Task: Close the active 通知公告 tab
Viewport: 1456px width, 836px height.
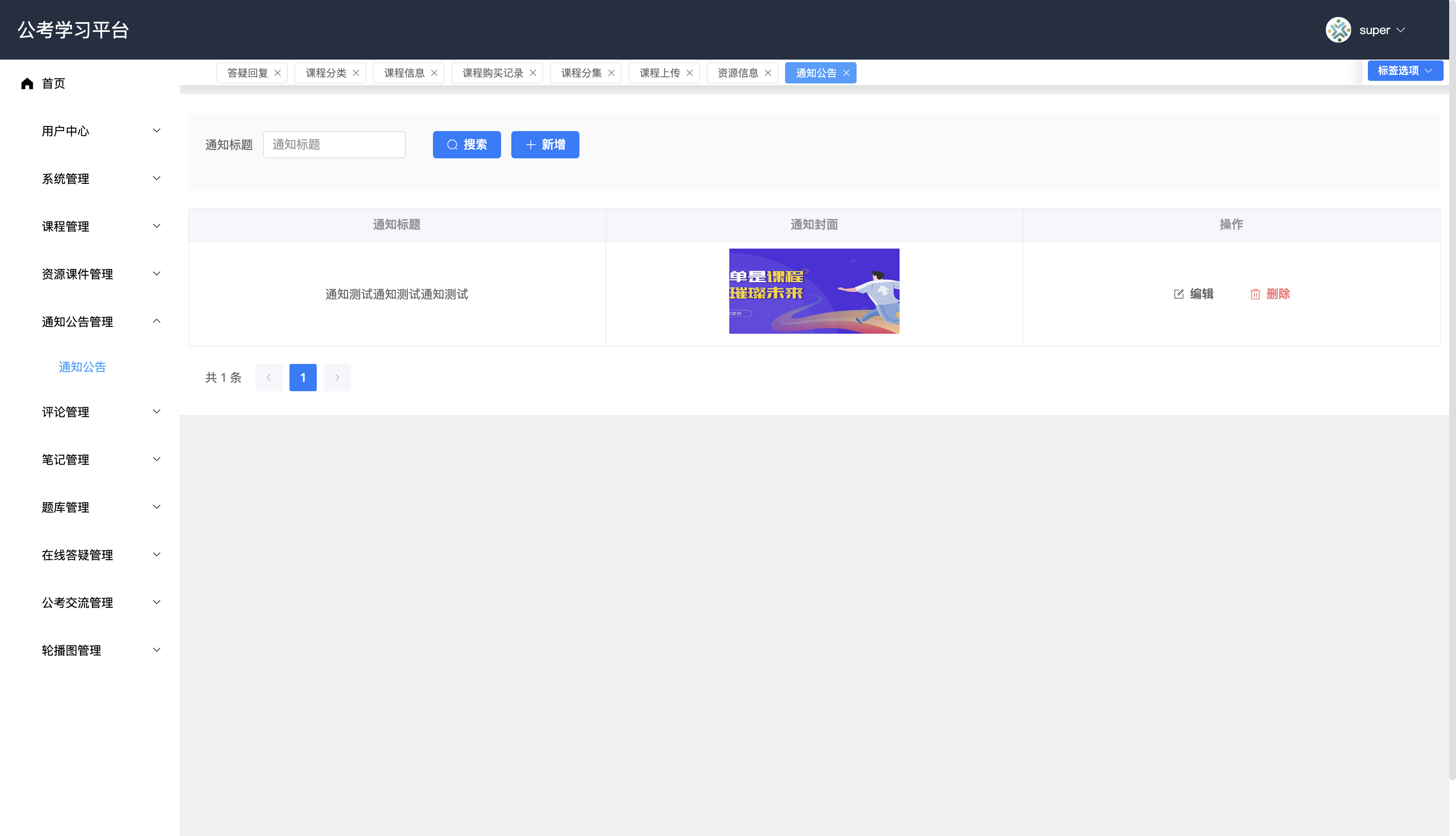Action: (x=846, y=73)
